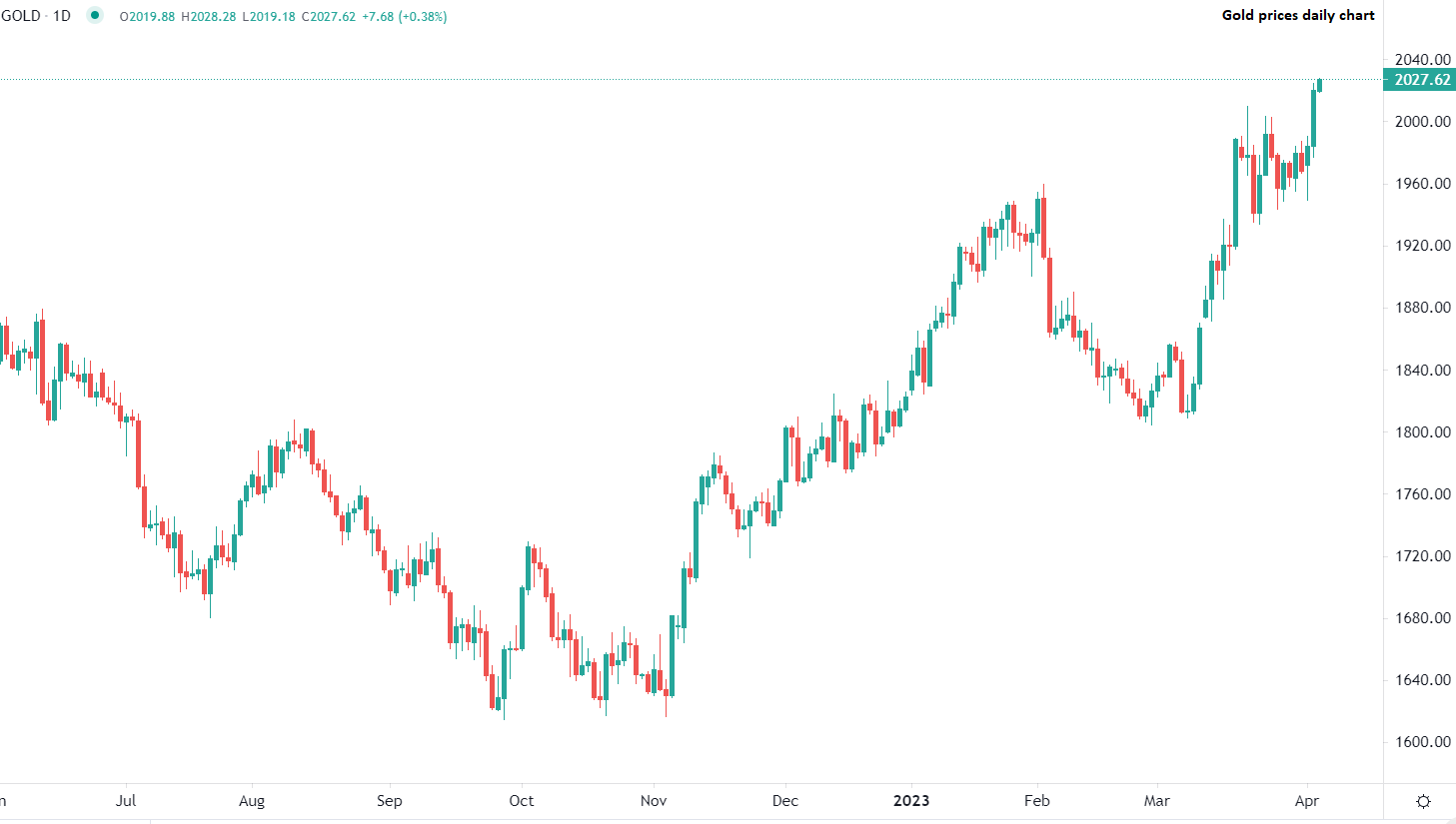Screen dimensions: 1456x824
Task: Click the dotted line at the all-time high
Action: pyautogui.click(x=700, y=78)
